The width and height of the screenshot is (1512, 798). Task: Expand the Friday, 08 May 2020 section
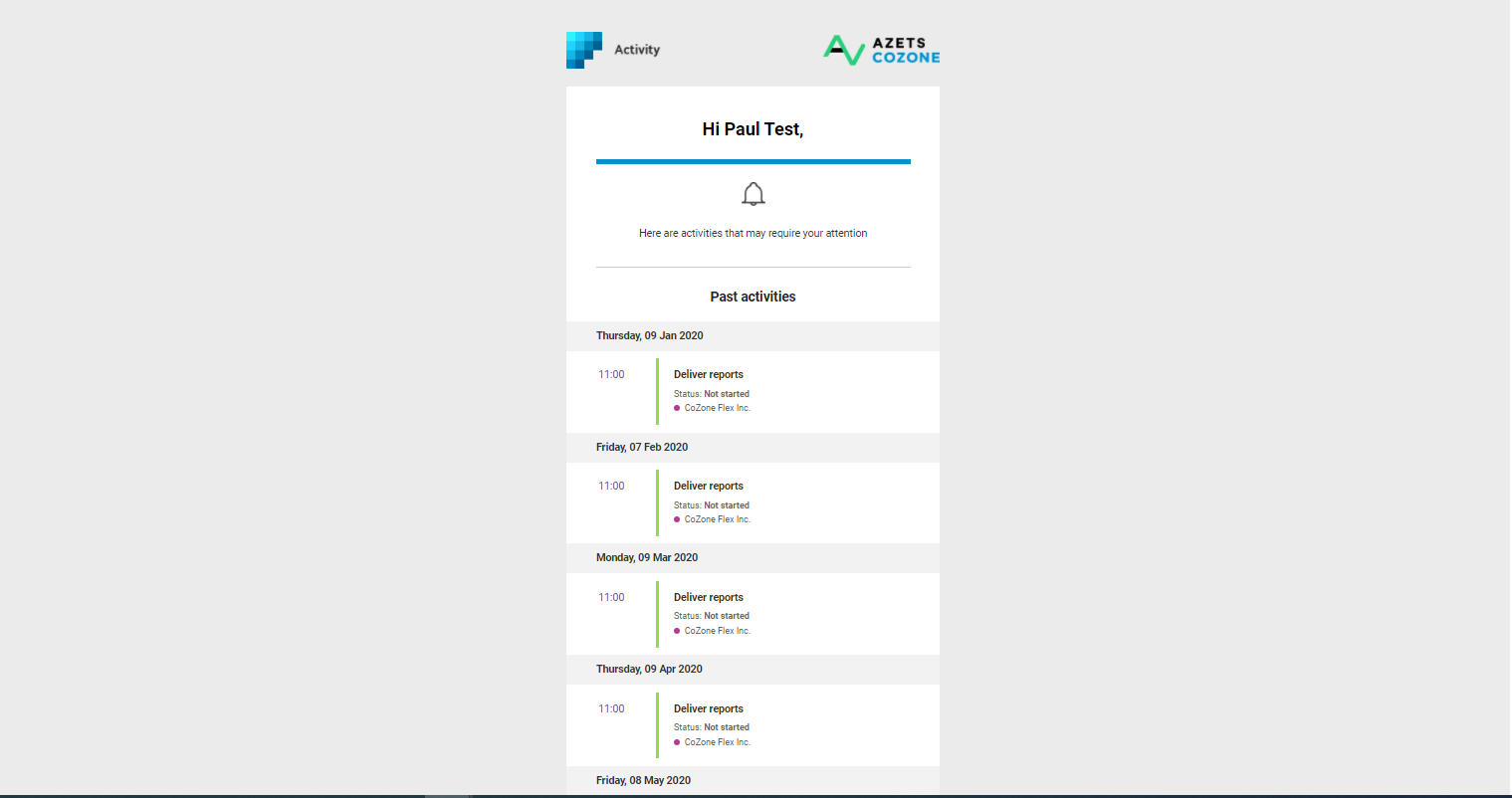[643, 780]
